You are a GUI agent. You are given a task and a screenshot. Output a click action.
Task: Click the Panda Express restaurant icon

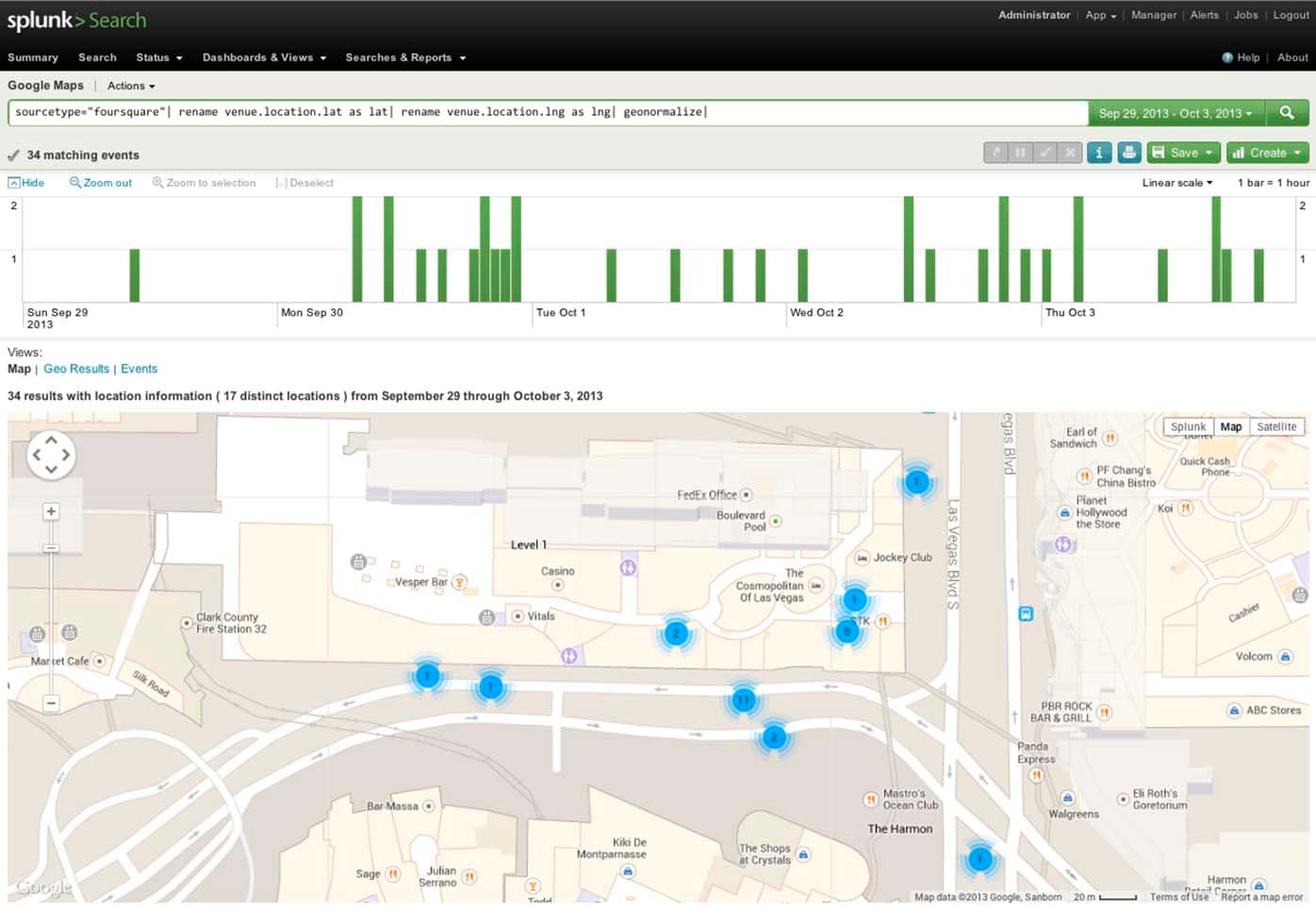coord(1036,775)
